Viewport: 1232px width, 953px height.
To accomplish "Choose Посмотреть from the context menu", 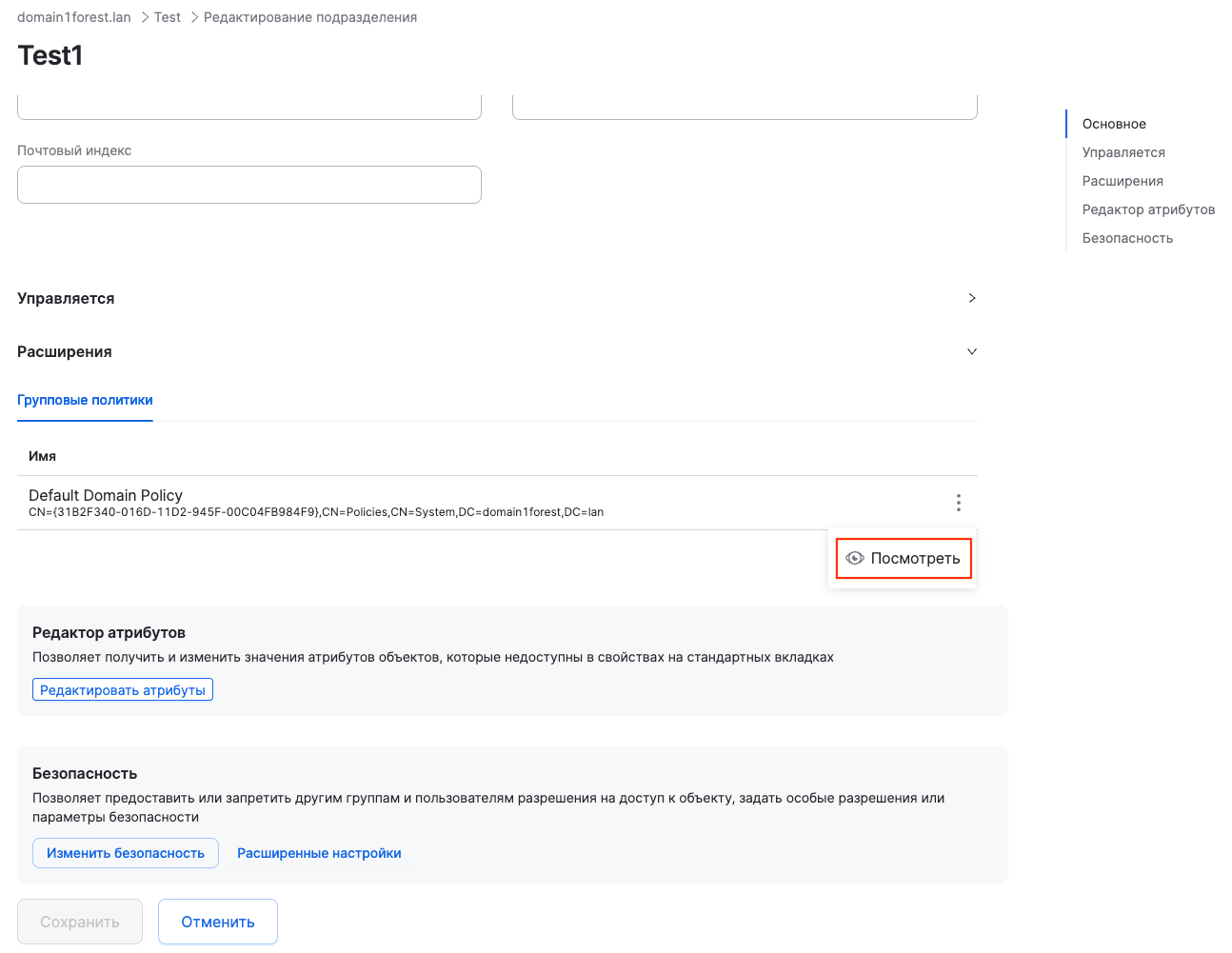I will (x=914, y=559).
